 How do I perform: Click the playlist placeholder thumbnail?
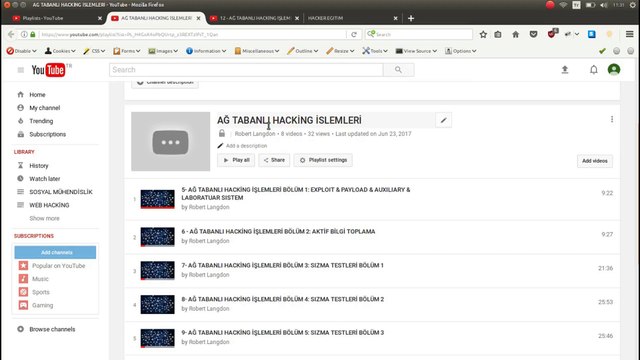[x=171, y=142]
